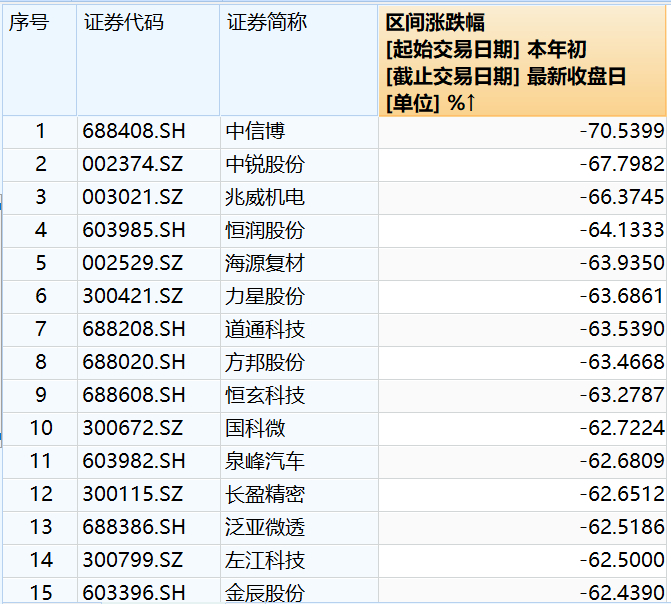The height and width of the screenshot is (604, 671).
Task: Select stock code 603396.SH
Action: [x=134, y=592]
